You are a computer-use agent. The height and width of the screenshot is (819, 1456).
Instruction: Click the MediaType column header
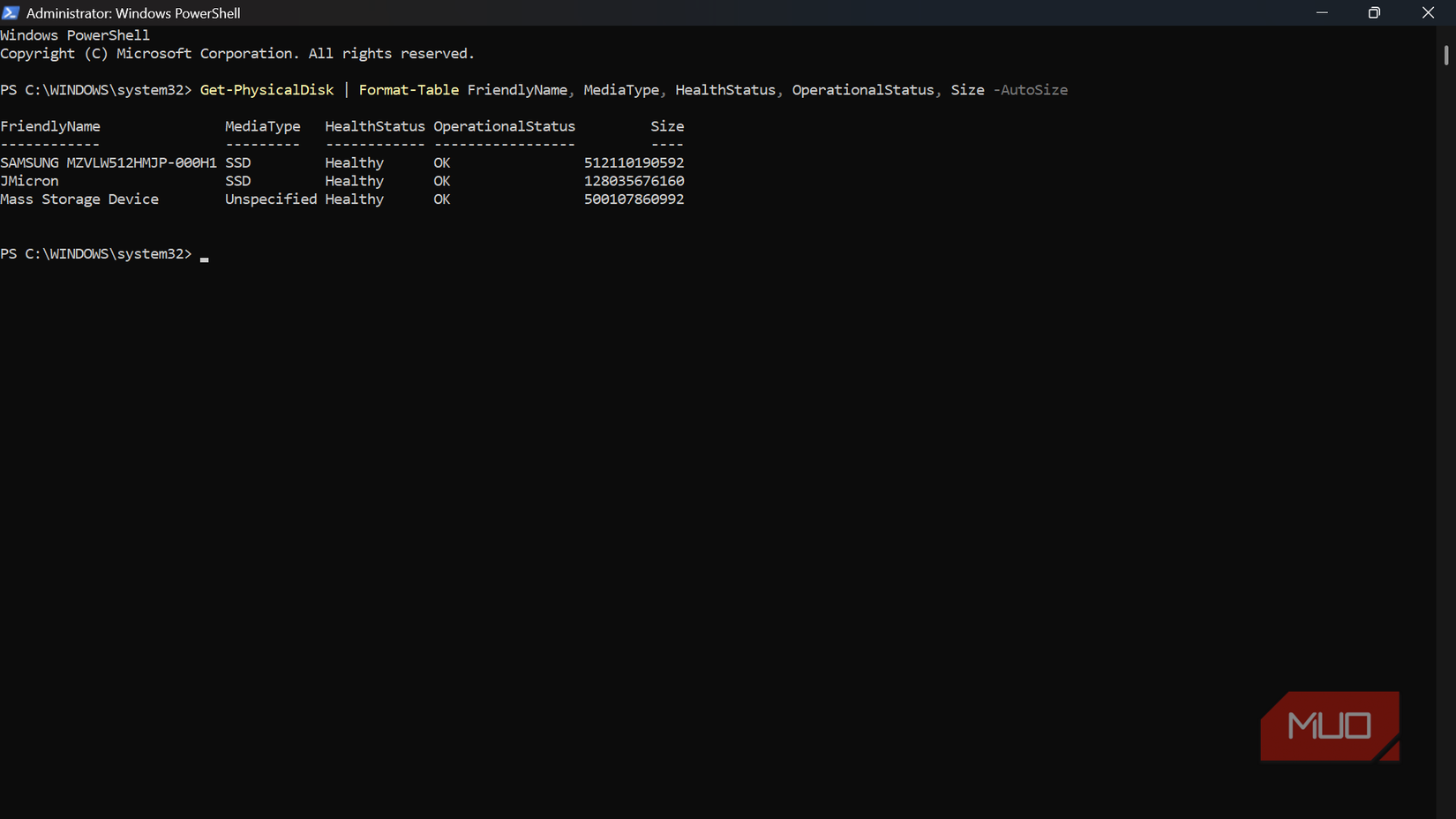(x=263, y=126)
